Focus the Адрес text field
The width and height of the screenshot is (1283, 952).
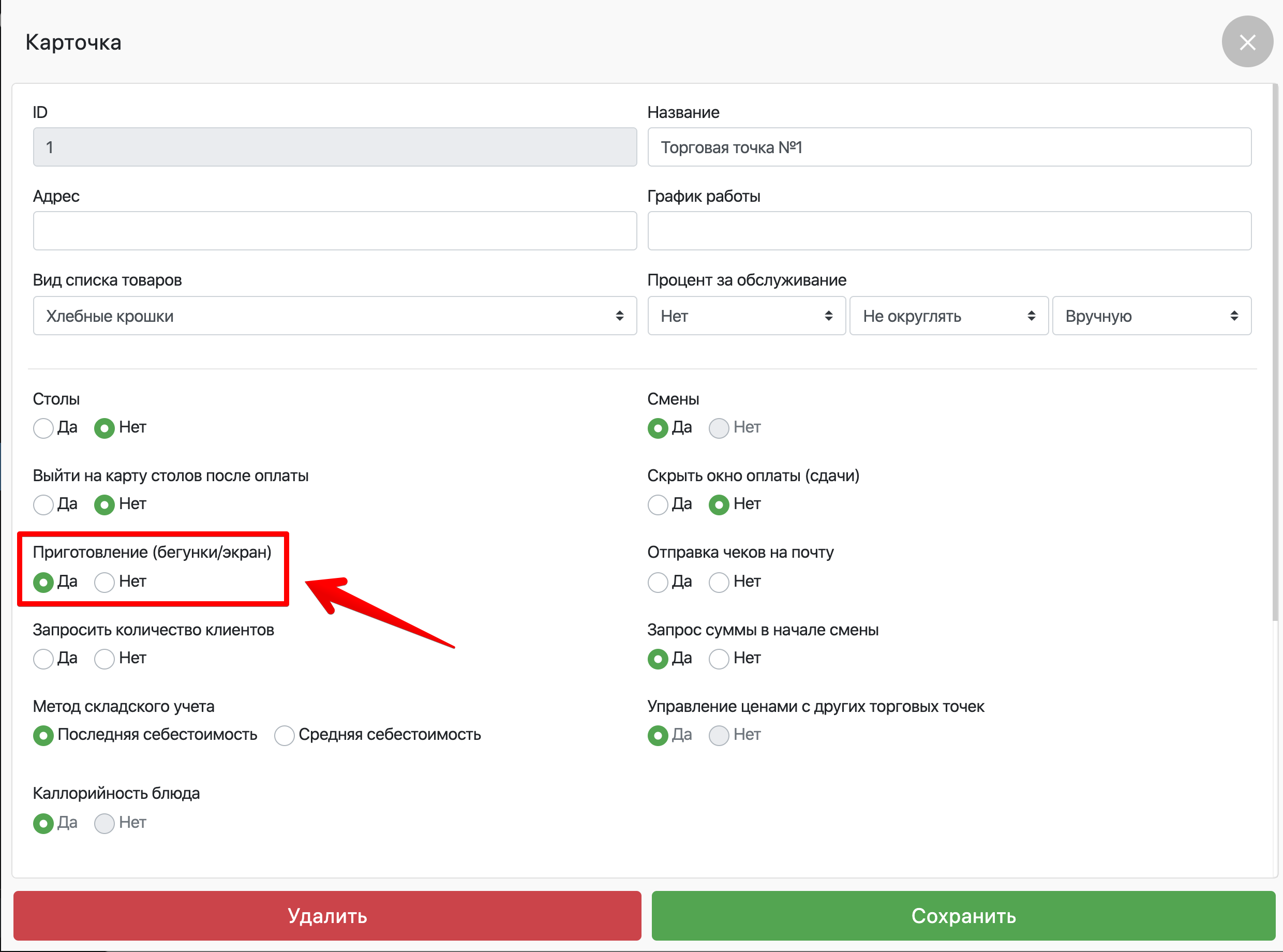pos(334,231)
